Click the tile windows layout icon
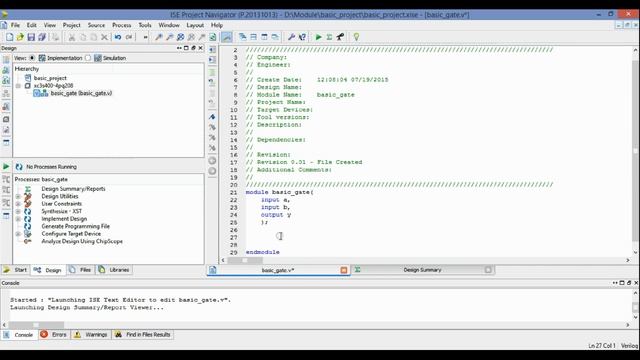 (x=253, y=37)
